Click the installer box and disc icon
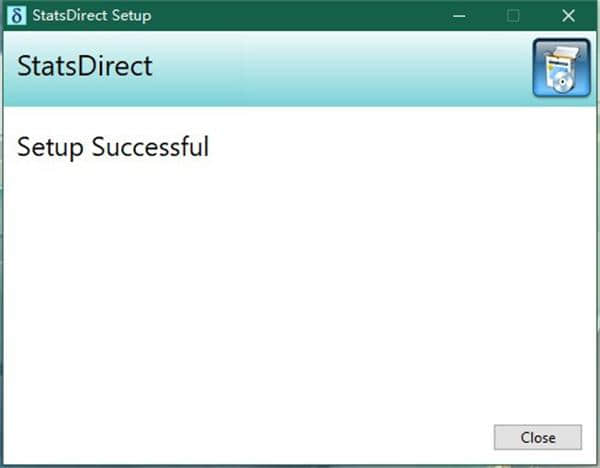 561,68
